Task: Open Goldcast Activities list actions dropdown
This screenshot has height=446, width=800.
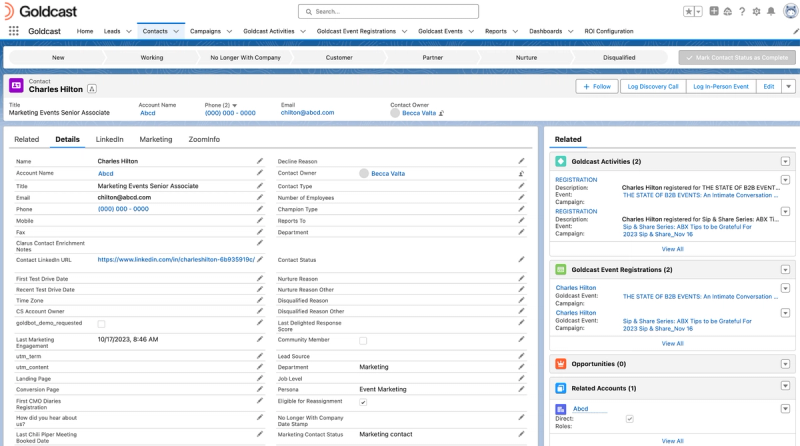Action: (x=785, y=161)
